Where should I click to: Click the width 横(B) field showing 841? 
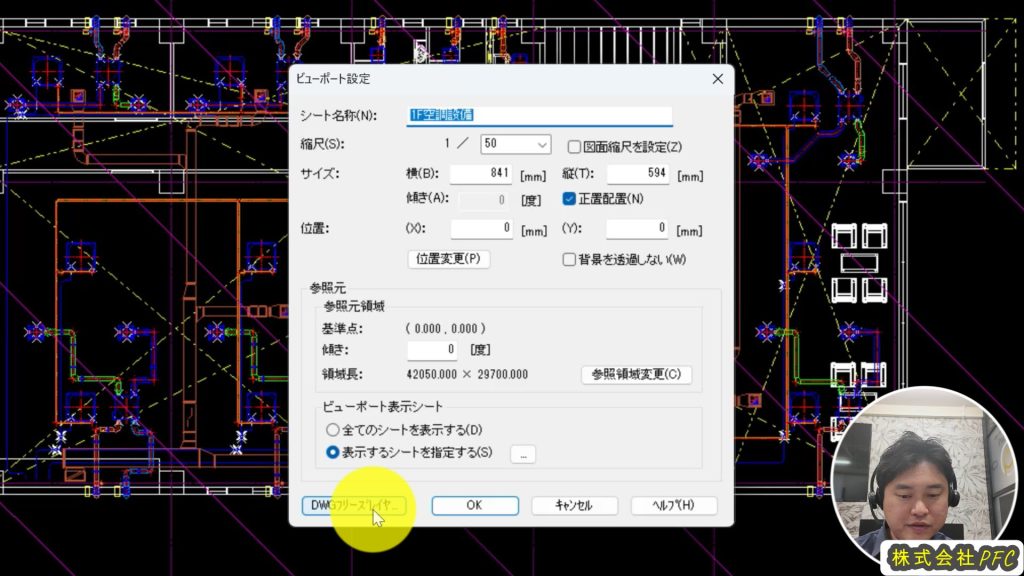coord(481,174)
